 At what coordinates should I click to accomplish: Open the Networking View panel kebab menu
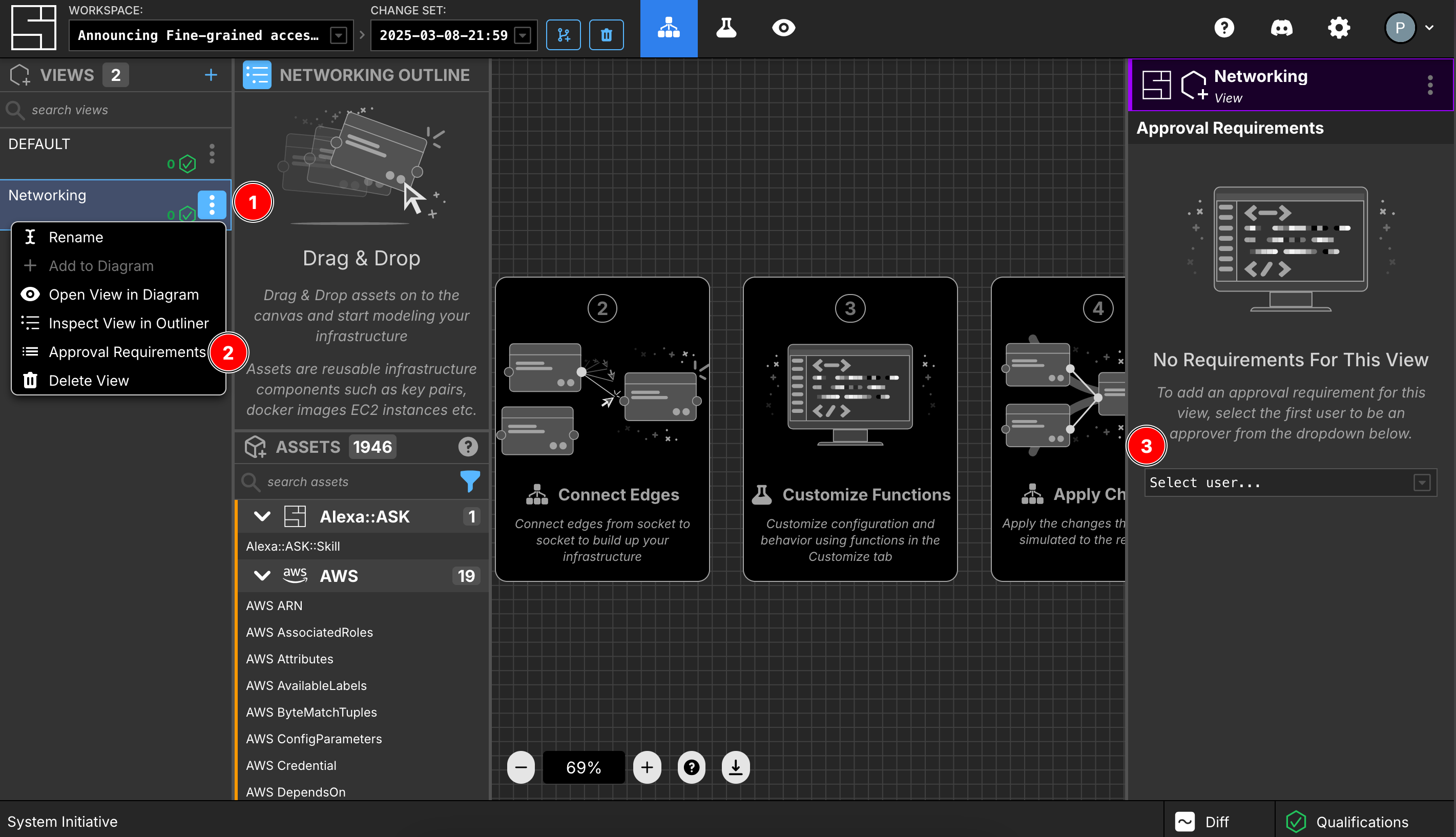[1429, 85]
